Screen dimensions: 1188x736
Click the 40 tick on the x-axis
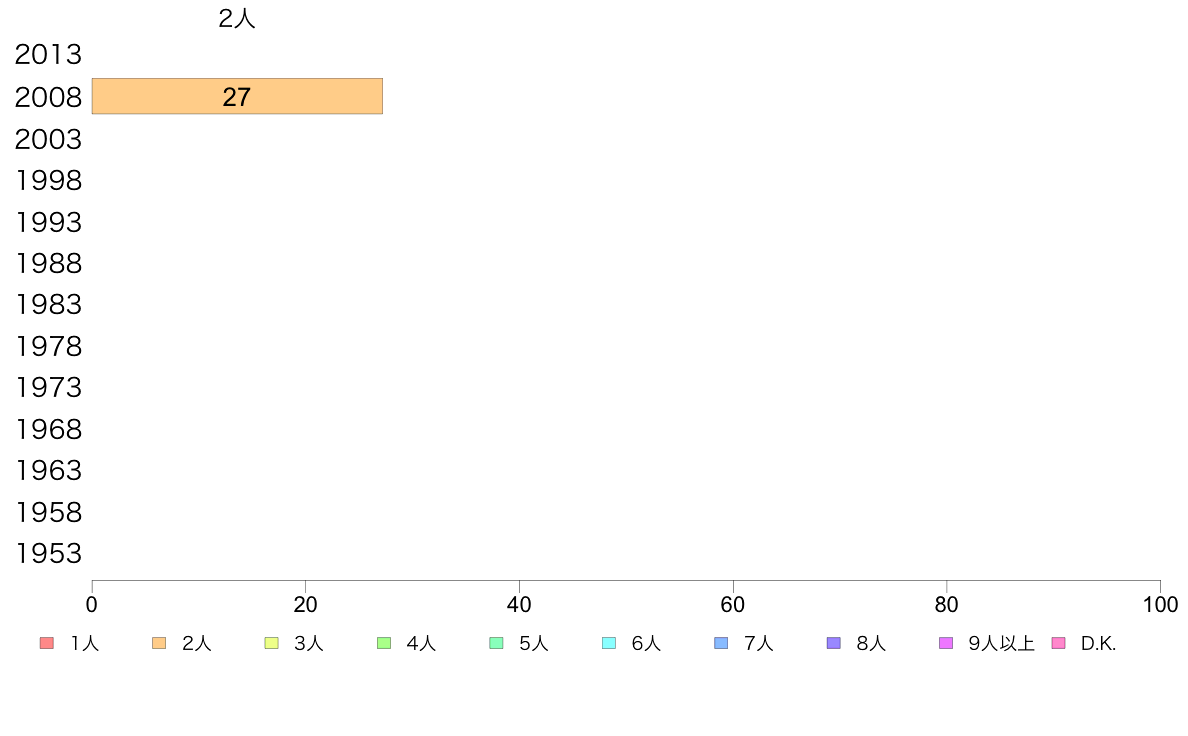519,604
